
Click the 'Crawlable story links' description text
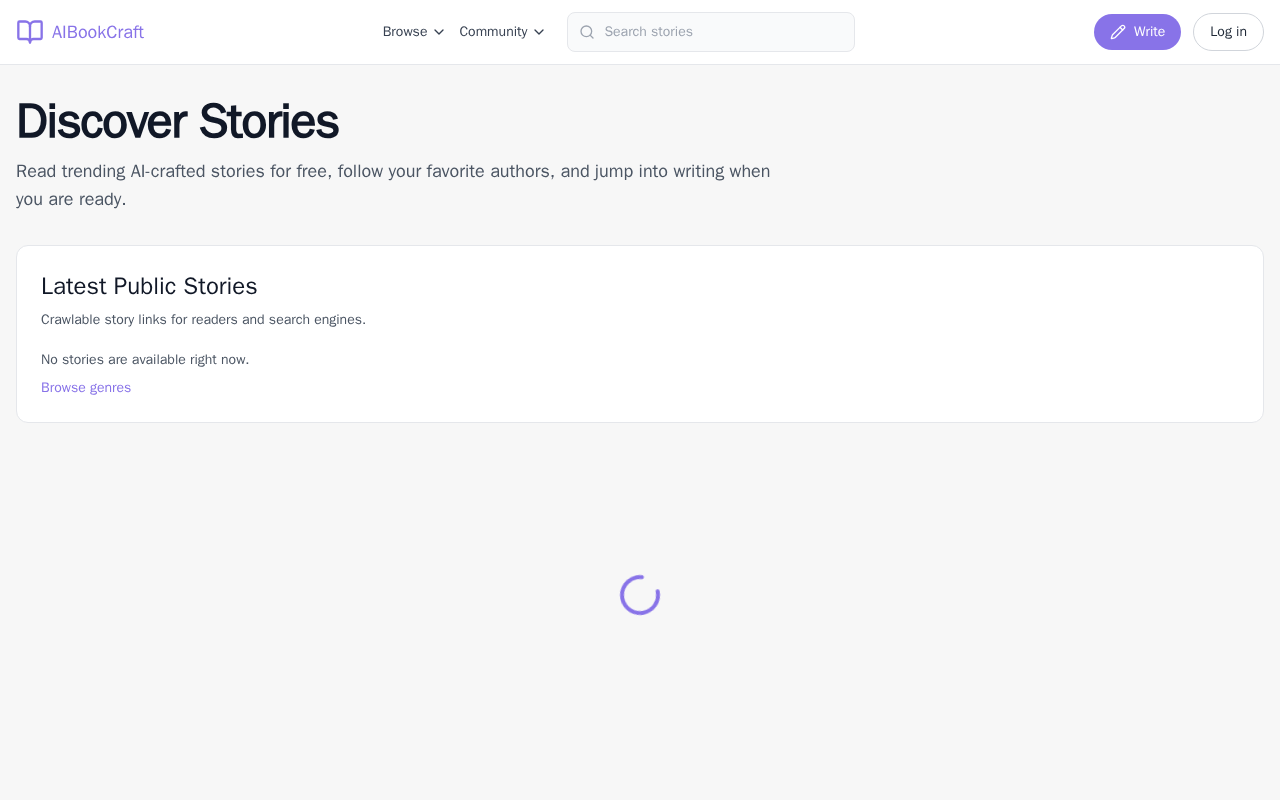click(x=203, y=320)
